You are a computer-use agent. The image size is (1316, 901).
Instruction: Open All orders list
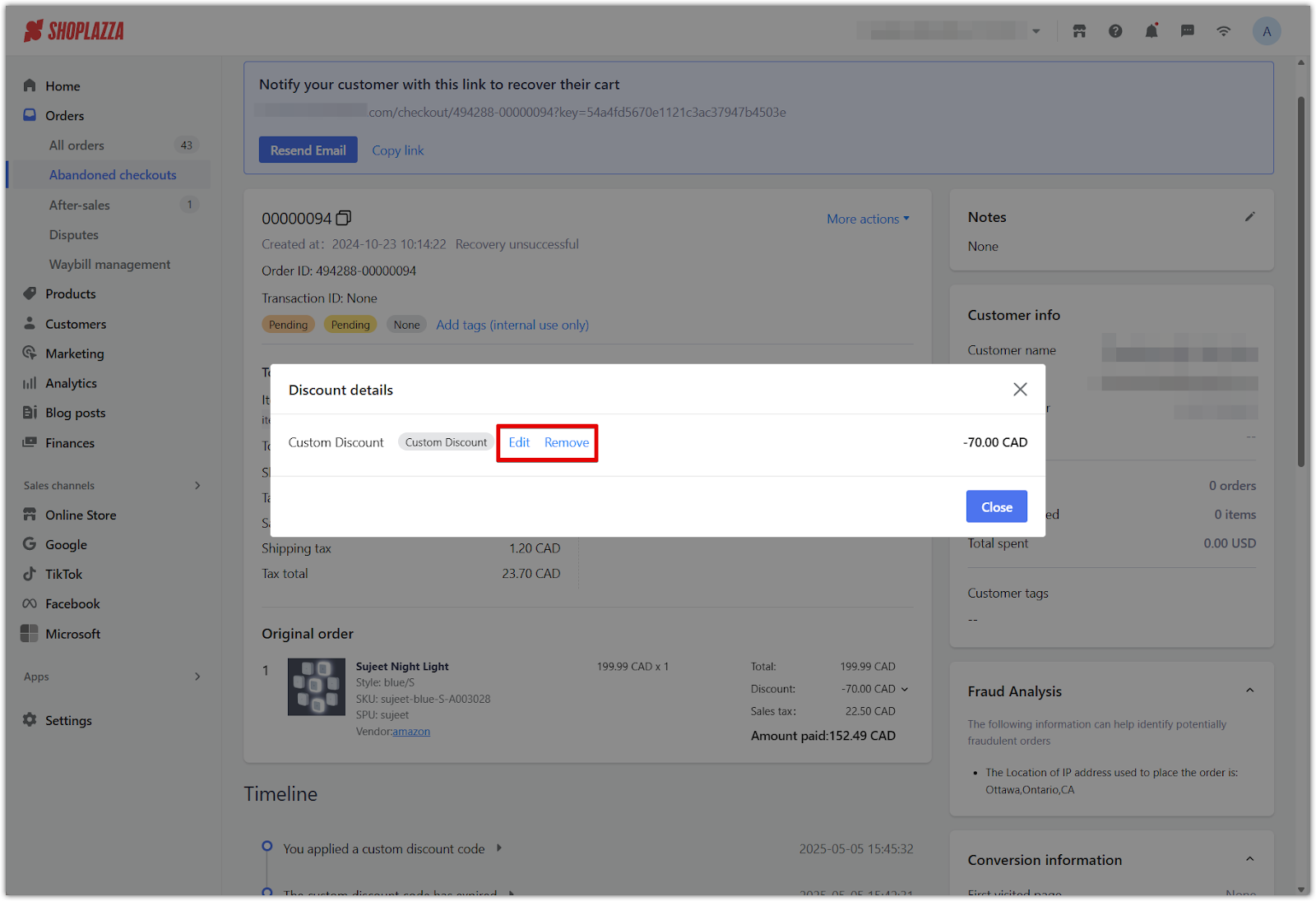tap(76, 146)
